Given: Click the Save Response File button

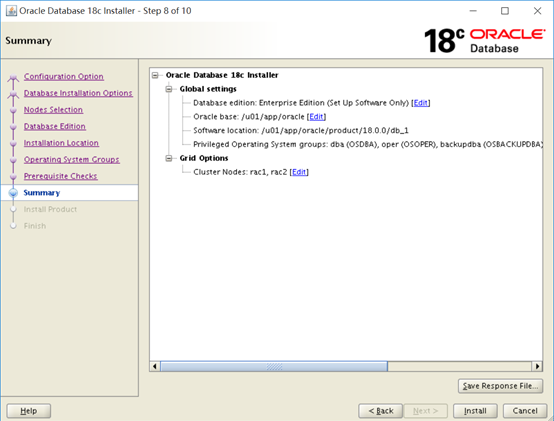Looking at the screenshot, I should tap(500, 386).
